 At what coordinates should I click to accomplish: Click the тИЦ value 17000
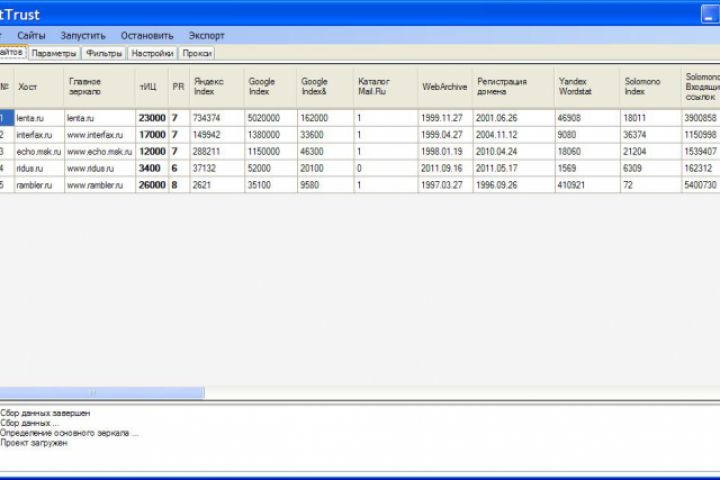coord(152,135)
